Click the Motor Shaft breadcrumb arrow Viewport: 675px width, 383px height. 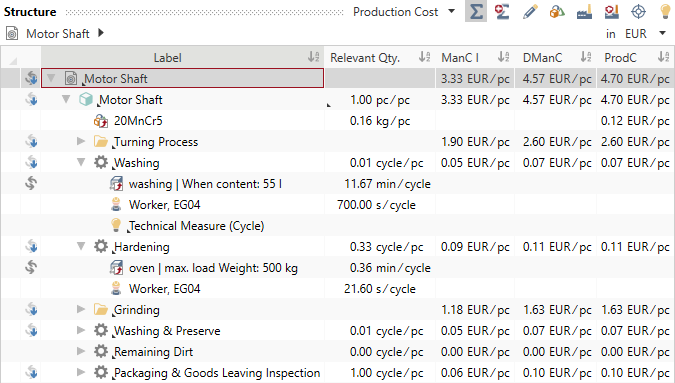point(101,33)
